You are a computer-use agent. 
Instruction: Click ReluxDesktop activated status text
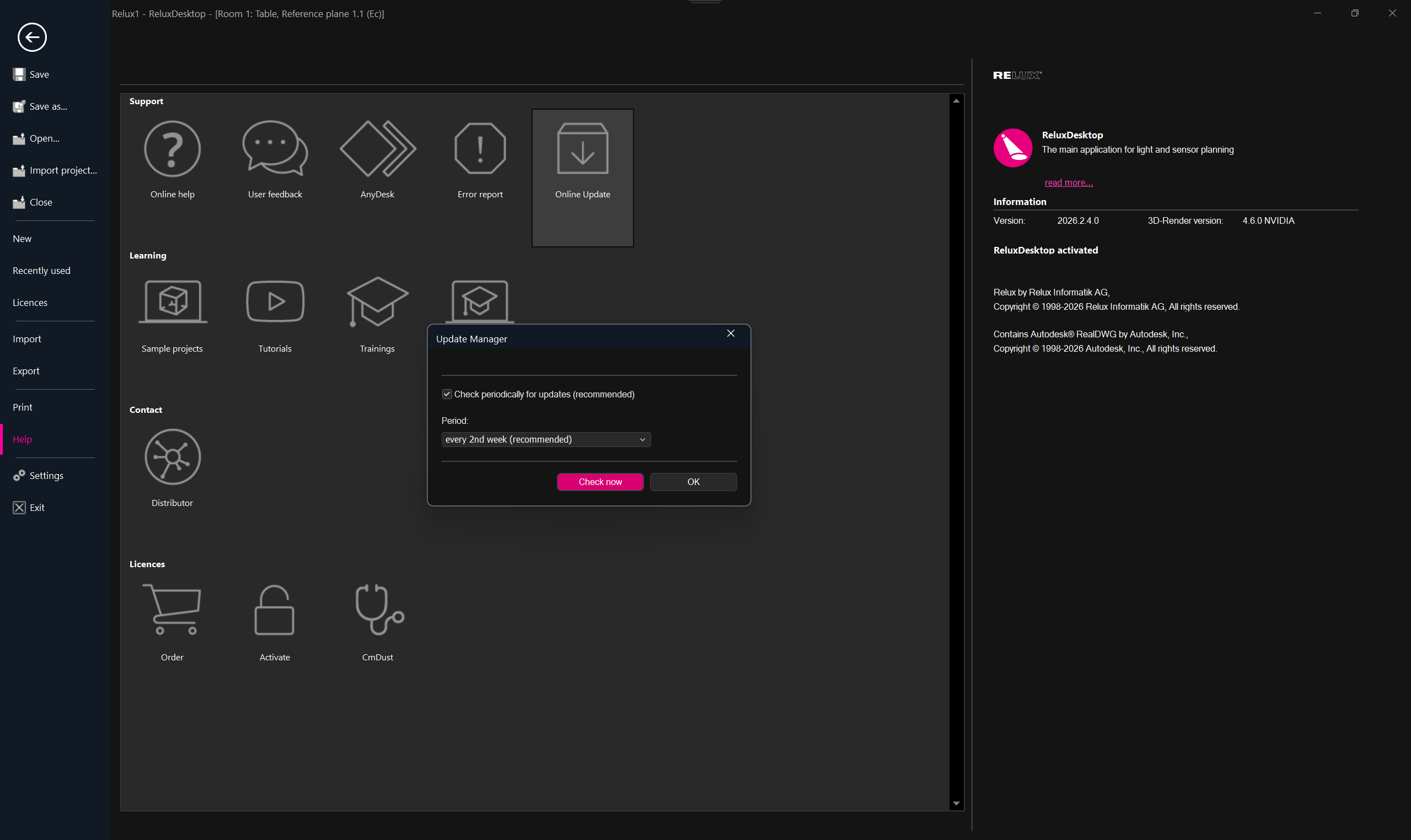[1045, 250]
